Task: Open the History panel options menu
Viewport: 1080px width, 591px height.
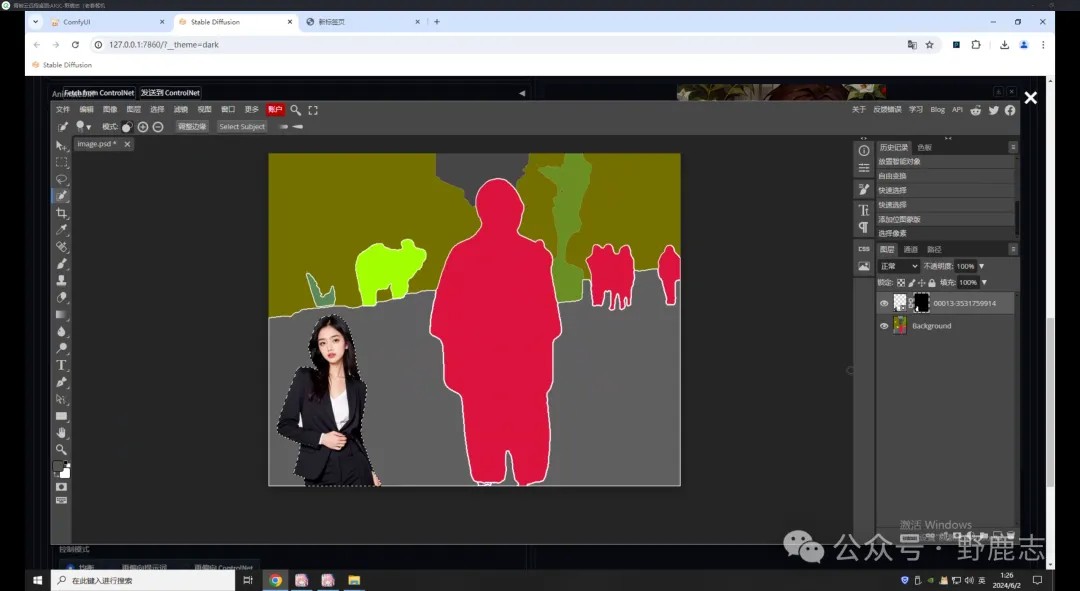Action: [x=1012, y=147]
